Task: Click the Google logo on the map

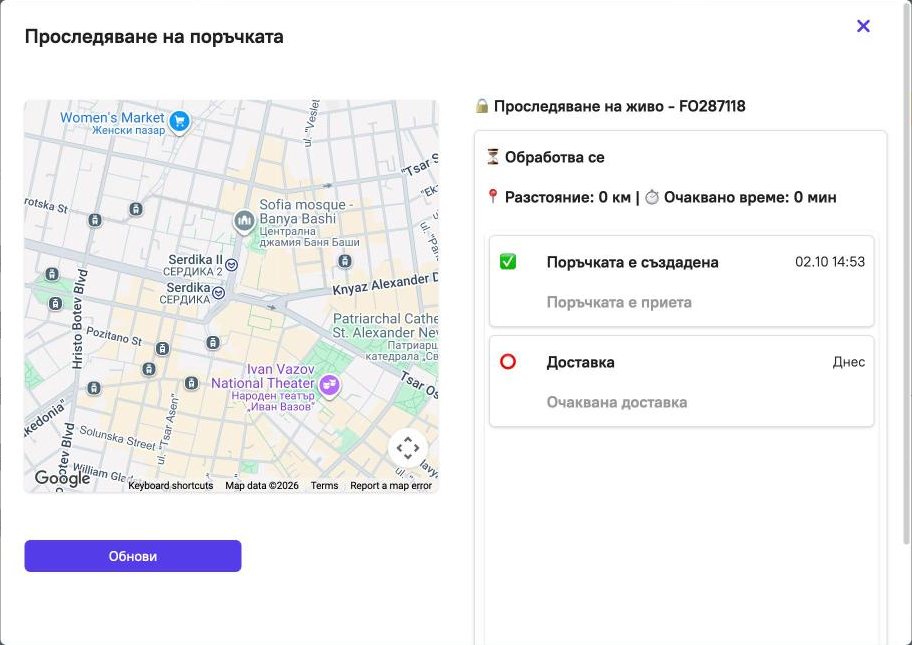Action: point(62,478)
